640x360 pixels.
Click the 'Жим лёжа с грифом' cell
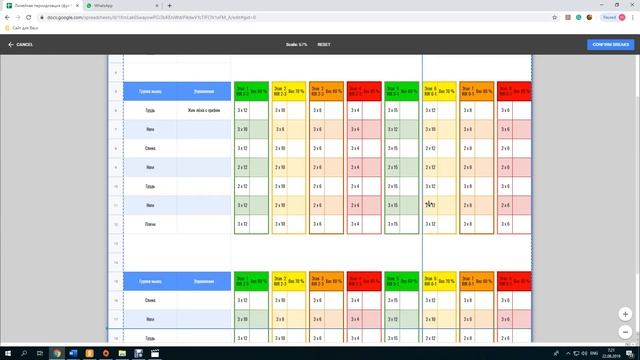pos(204,110)
